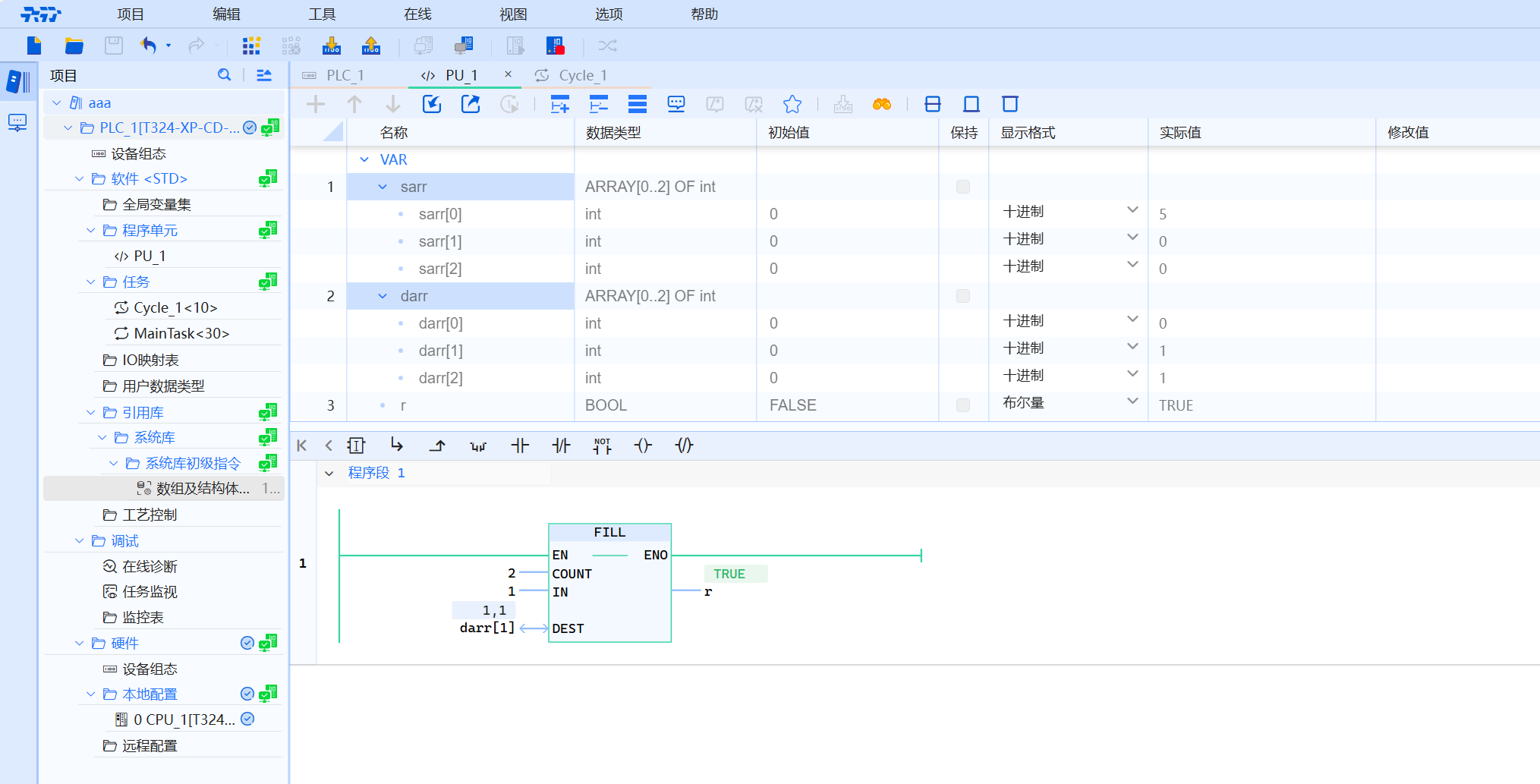Click the undo arrow icon
This screenshot has height=784, width=1540.
148,46
